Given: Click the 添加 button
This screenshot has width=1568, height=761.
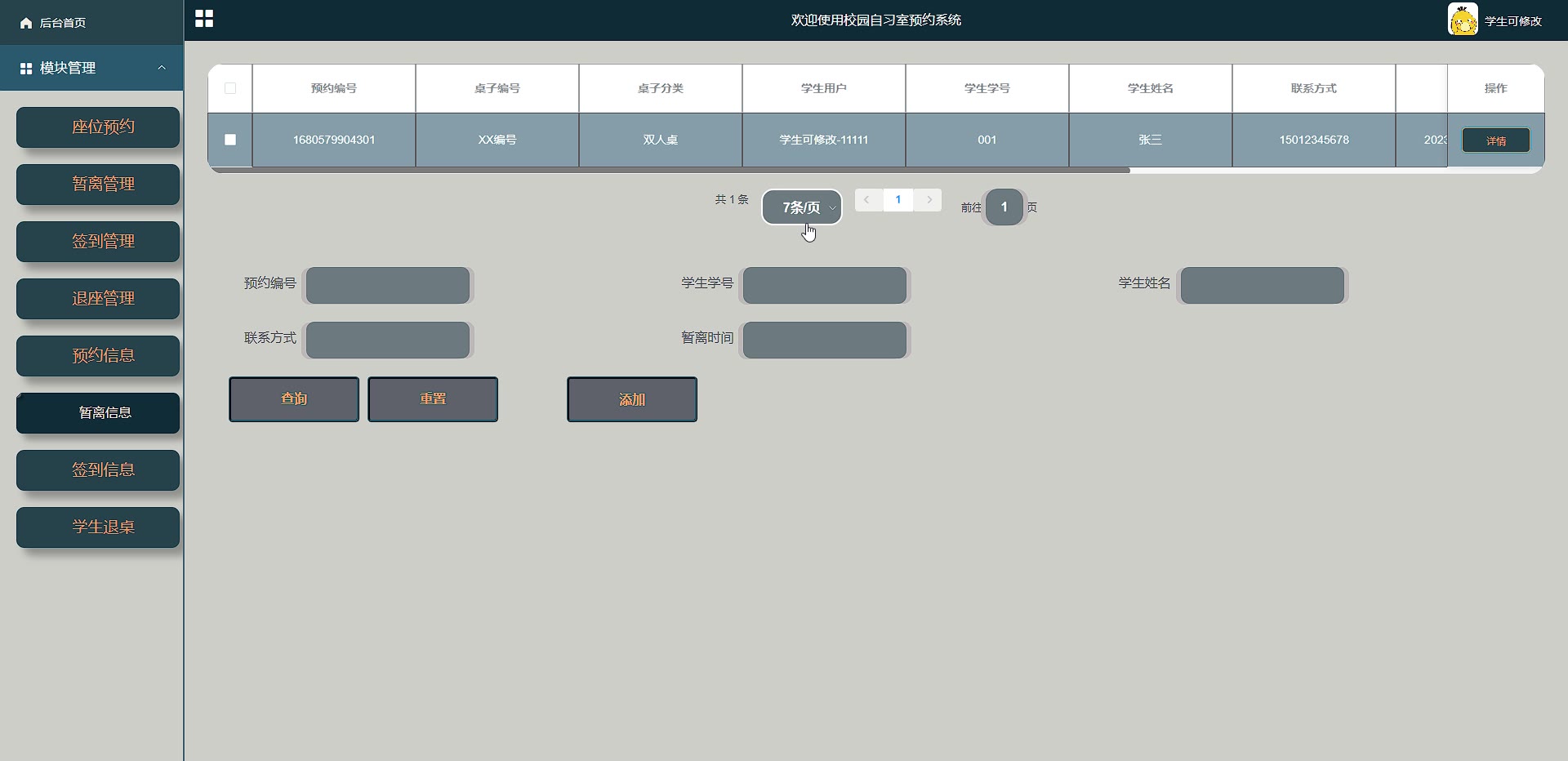Looking at the screenshot, I should (x=632, y=399).
